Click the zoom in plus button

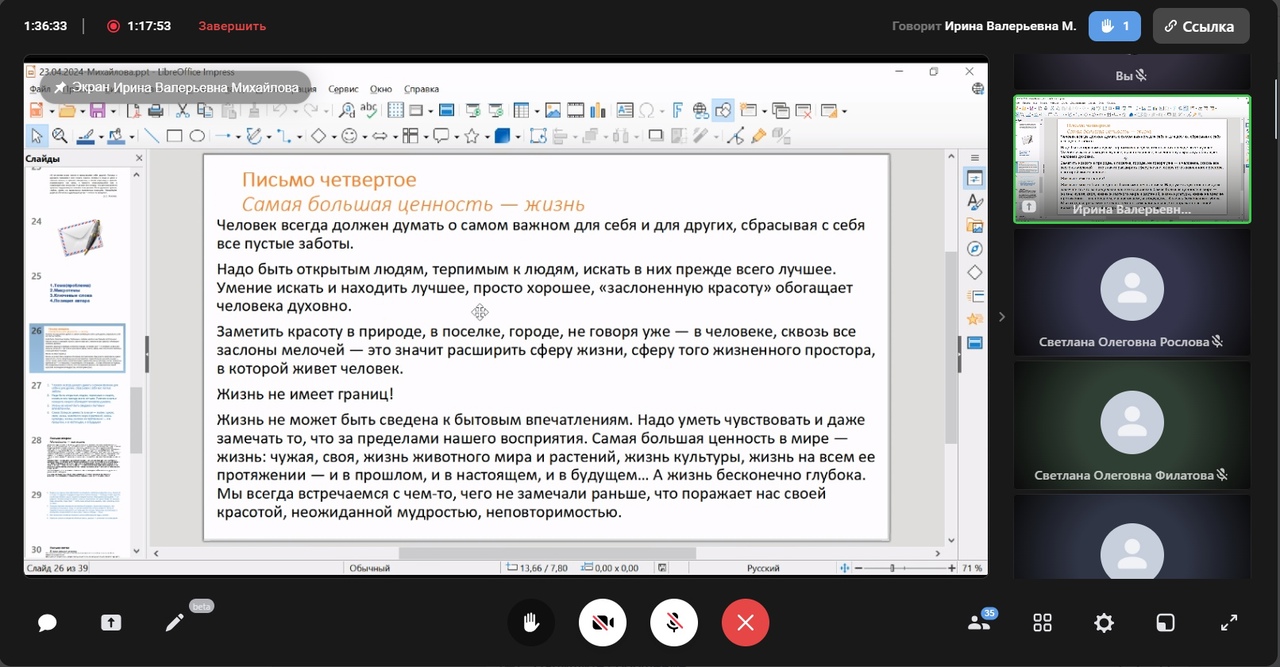(x=952, y=568)
